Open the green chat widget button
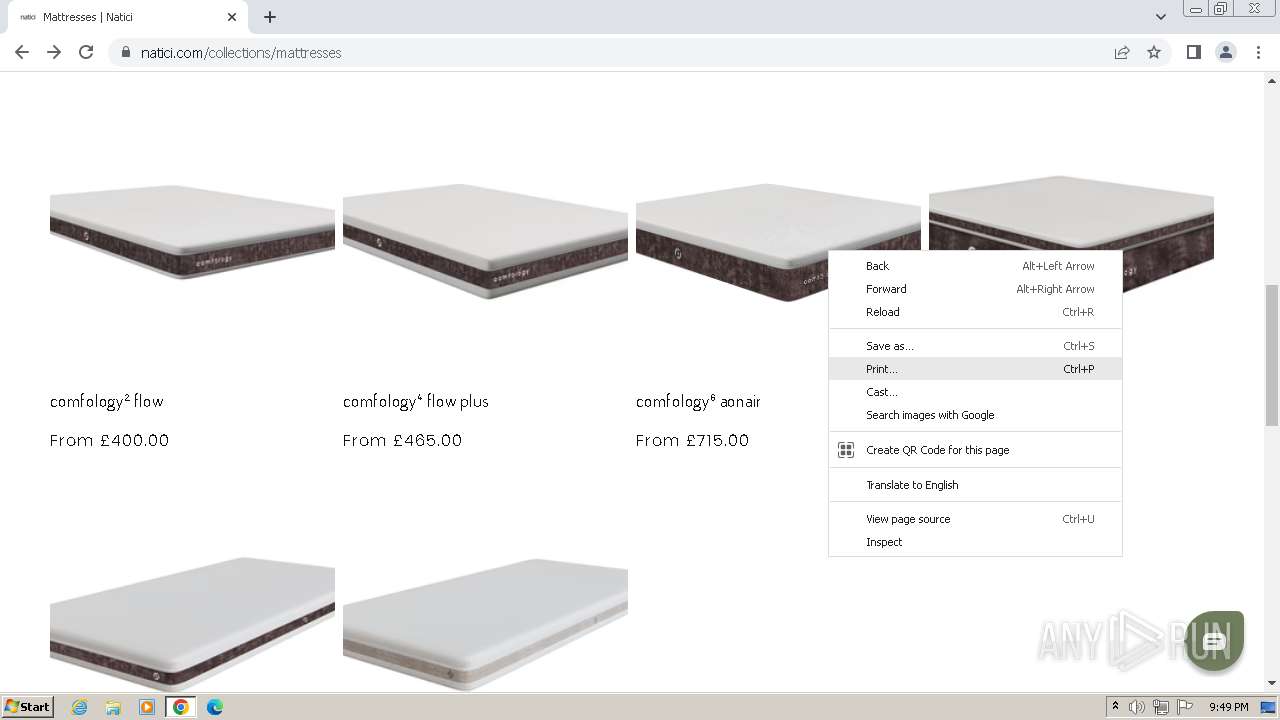The image size is (1280, 720). [1214, 641]
